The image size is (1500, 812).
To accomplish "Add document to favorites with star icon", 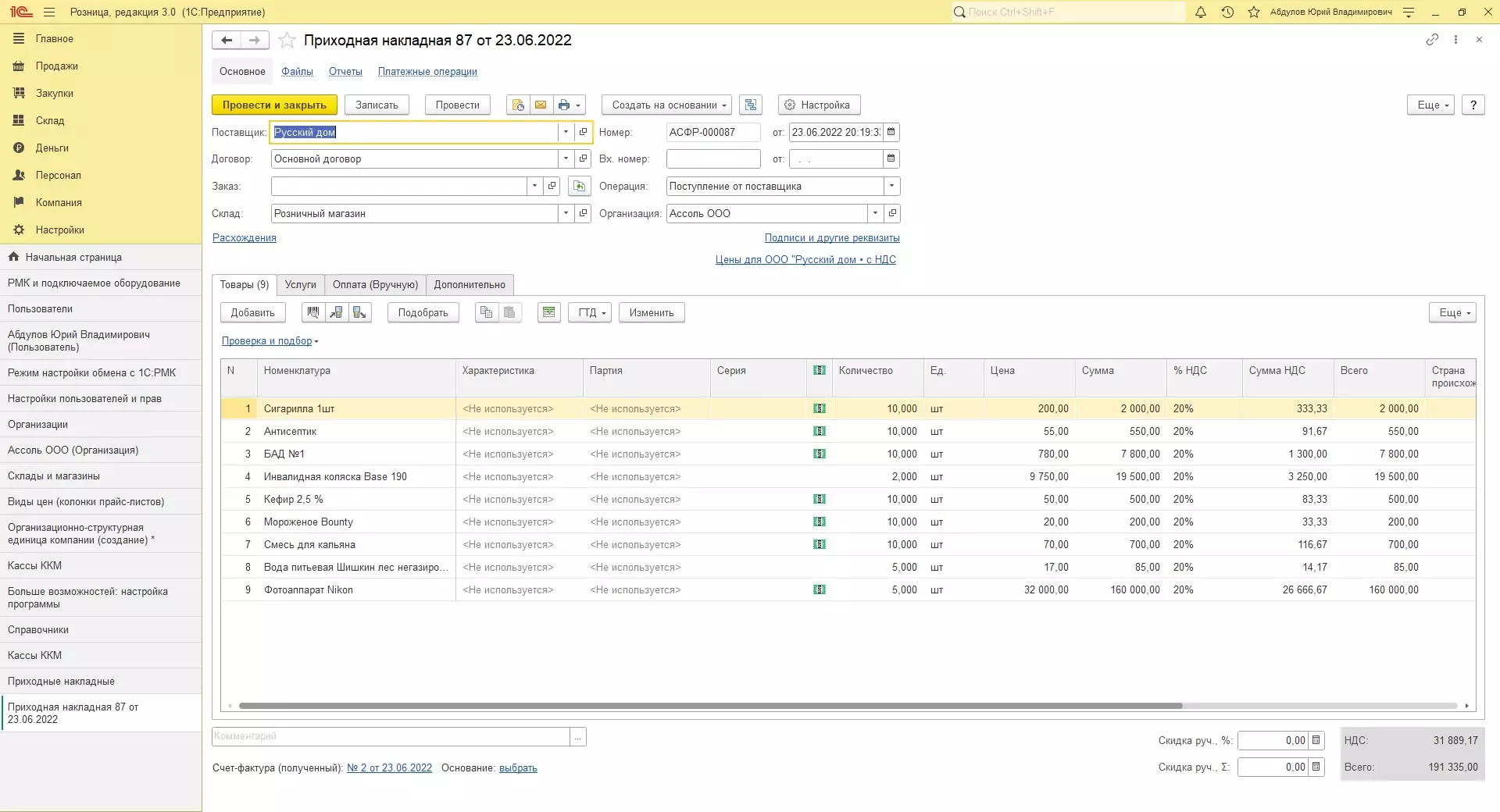I will (287, 41).
